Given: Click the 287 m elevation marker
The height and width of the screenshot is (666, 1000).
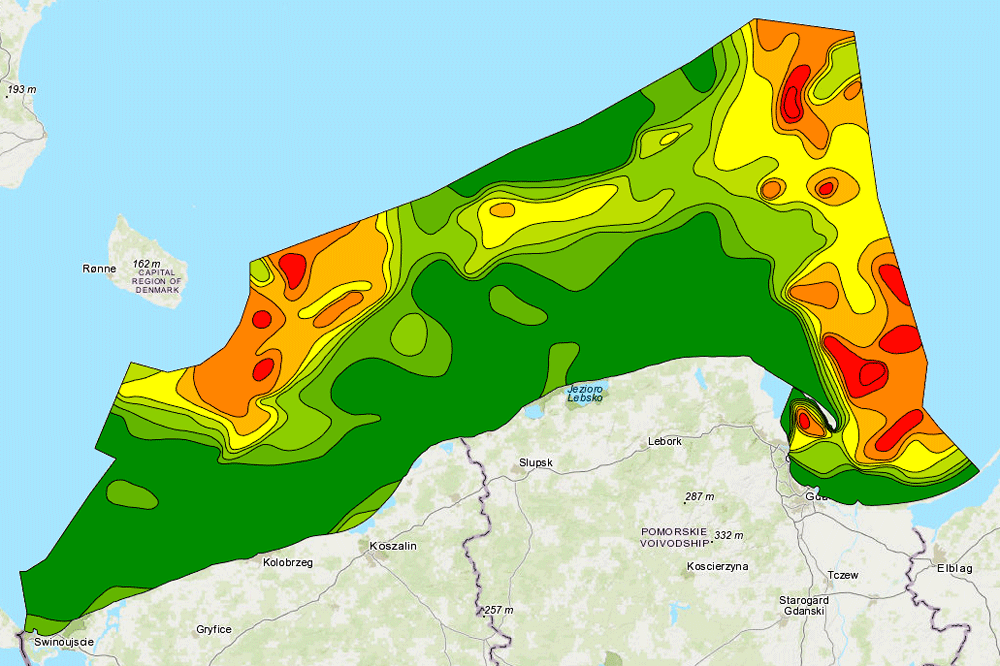Looking at the screenshot, I should 699,497.
